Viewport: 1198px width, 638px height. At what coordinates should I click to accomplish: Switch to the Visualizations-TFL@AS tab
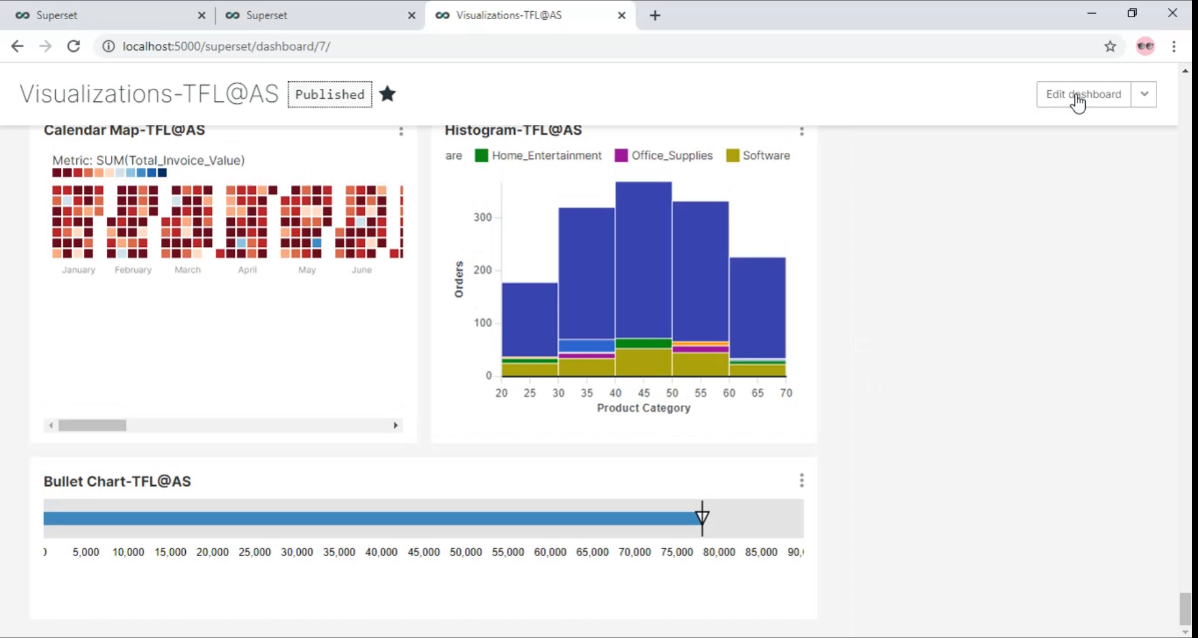[x=520, y=15]
